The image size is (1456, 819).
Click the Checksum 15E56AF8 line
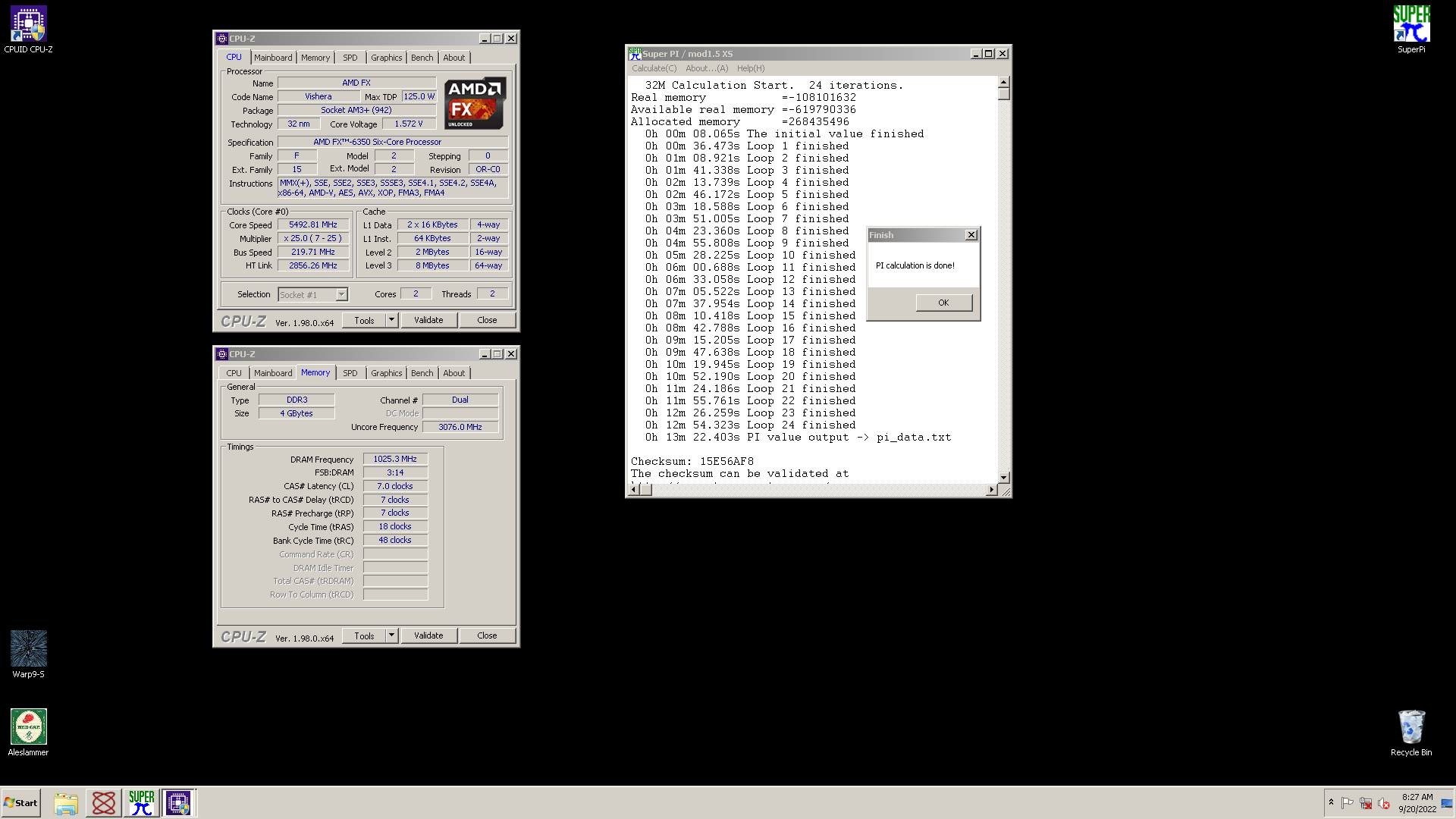(x=692, y=461)
